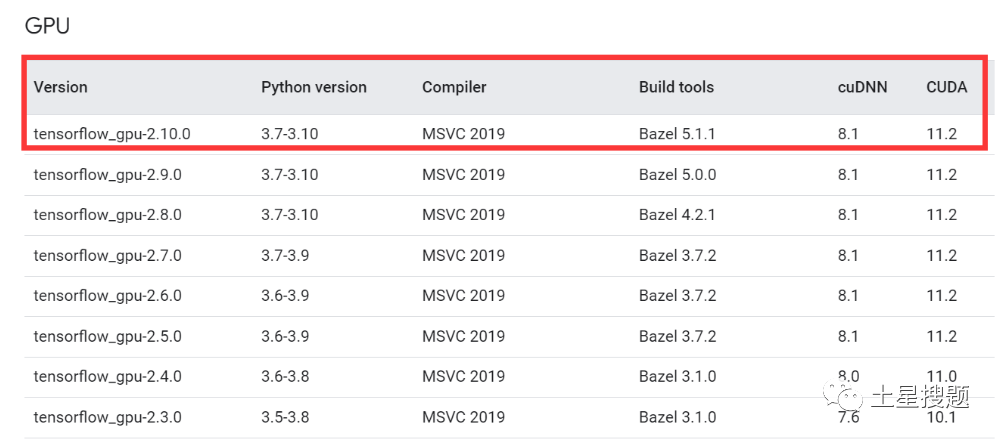Click the cuDNN column header

coord(863,87)
